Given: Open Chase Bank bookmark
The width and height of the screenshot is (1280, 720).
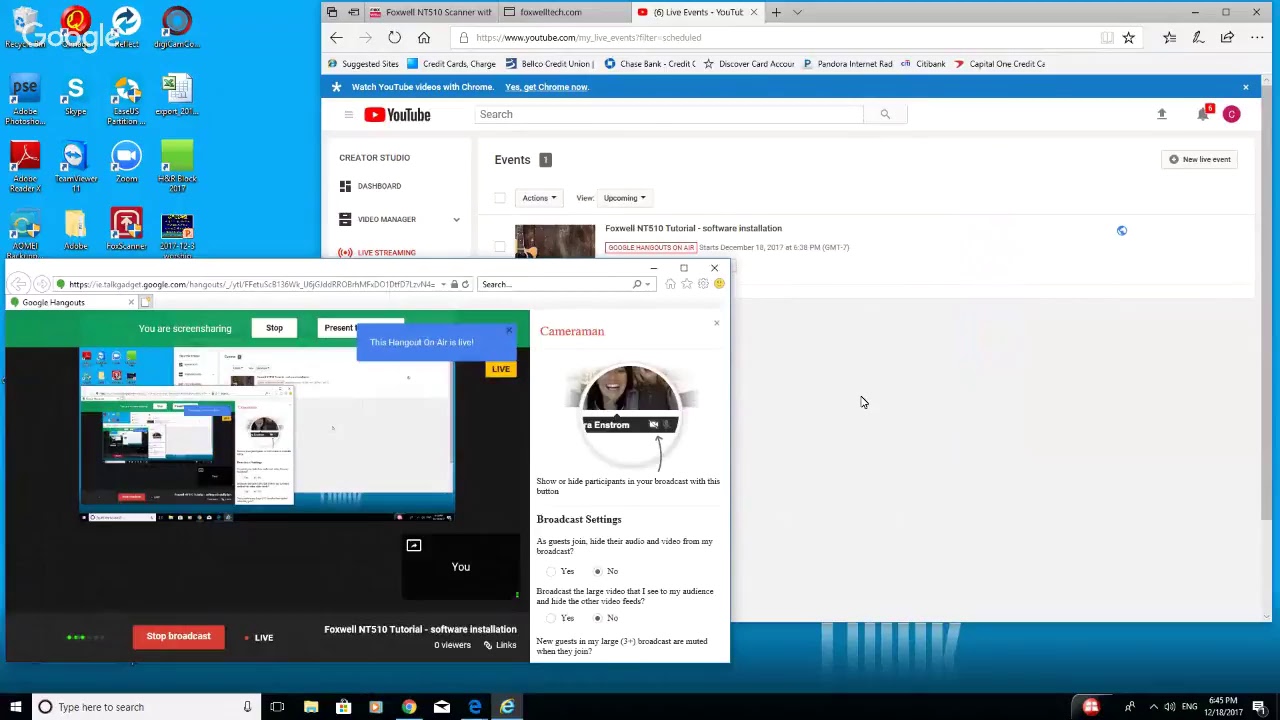Looking at the screenshot, I should (x=650, y=64).
